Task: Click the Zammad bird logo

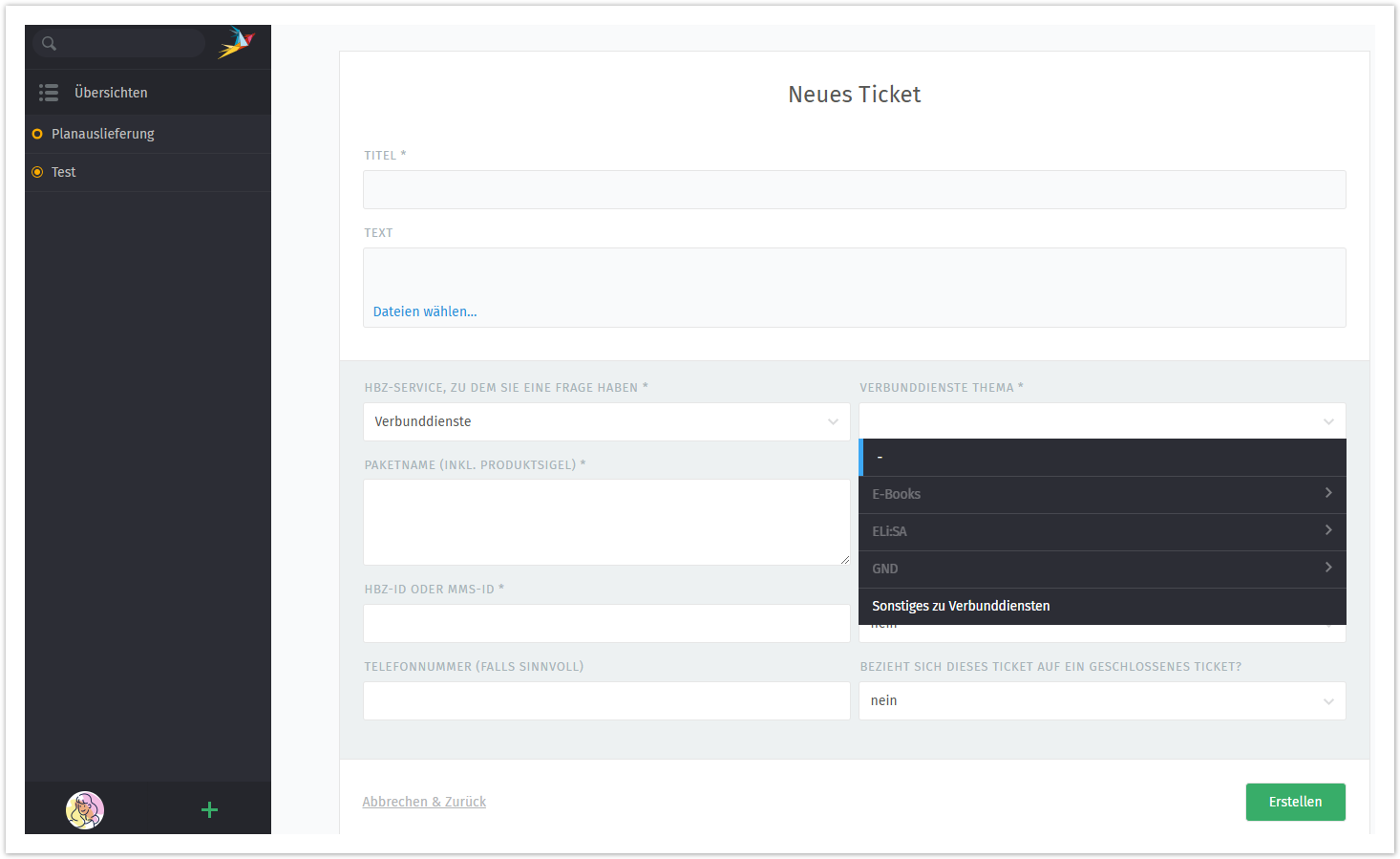Action: (x=236, y=43)
